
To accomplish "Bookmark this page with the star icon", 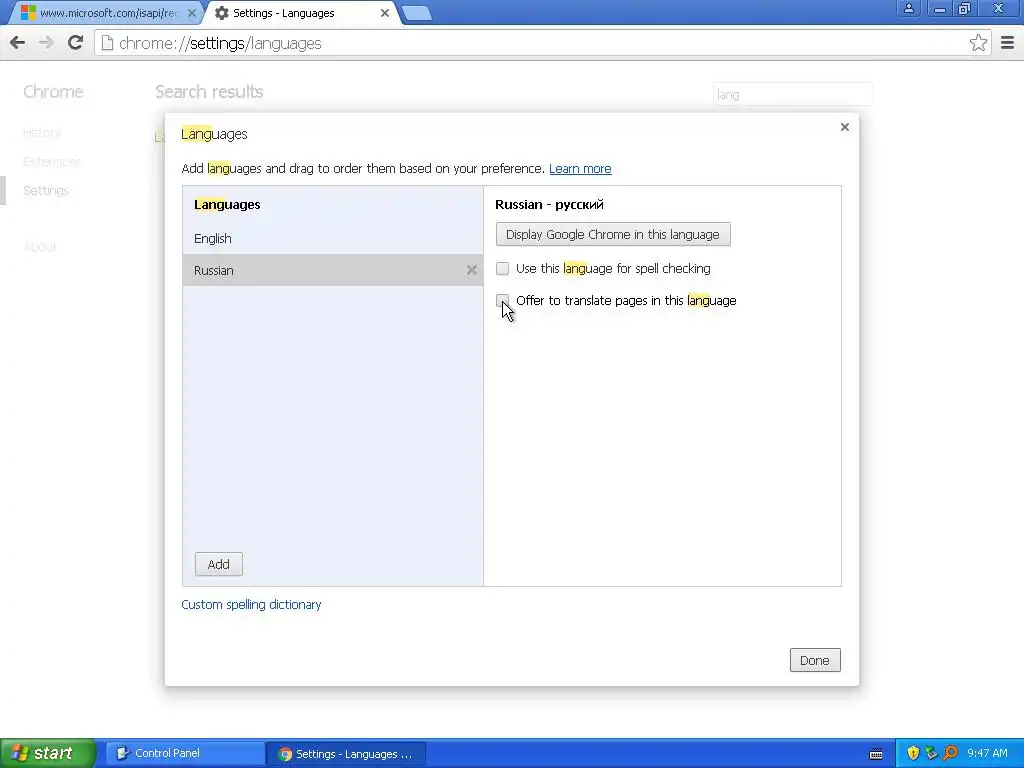I will click(978, 43).
